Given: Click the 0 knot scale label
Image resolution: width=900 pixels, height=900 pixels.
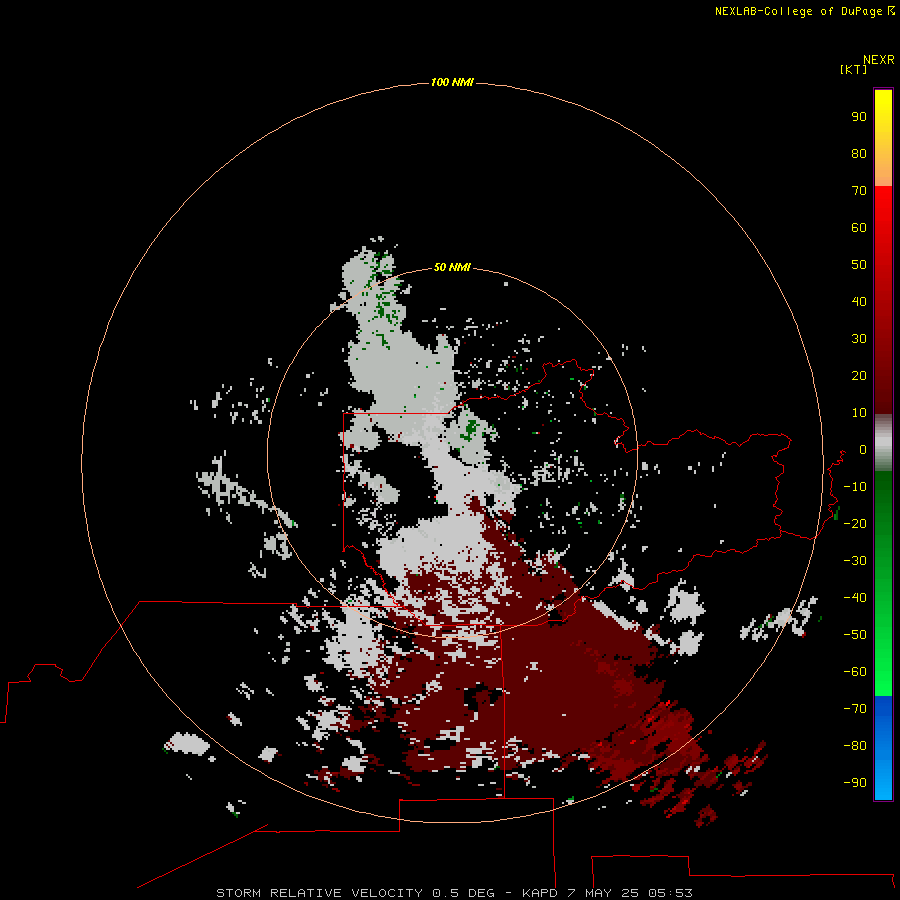Looking at the screenshot, I should [x=863, y=449].
